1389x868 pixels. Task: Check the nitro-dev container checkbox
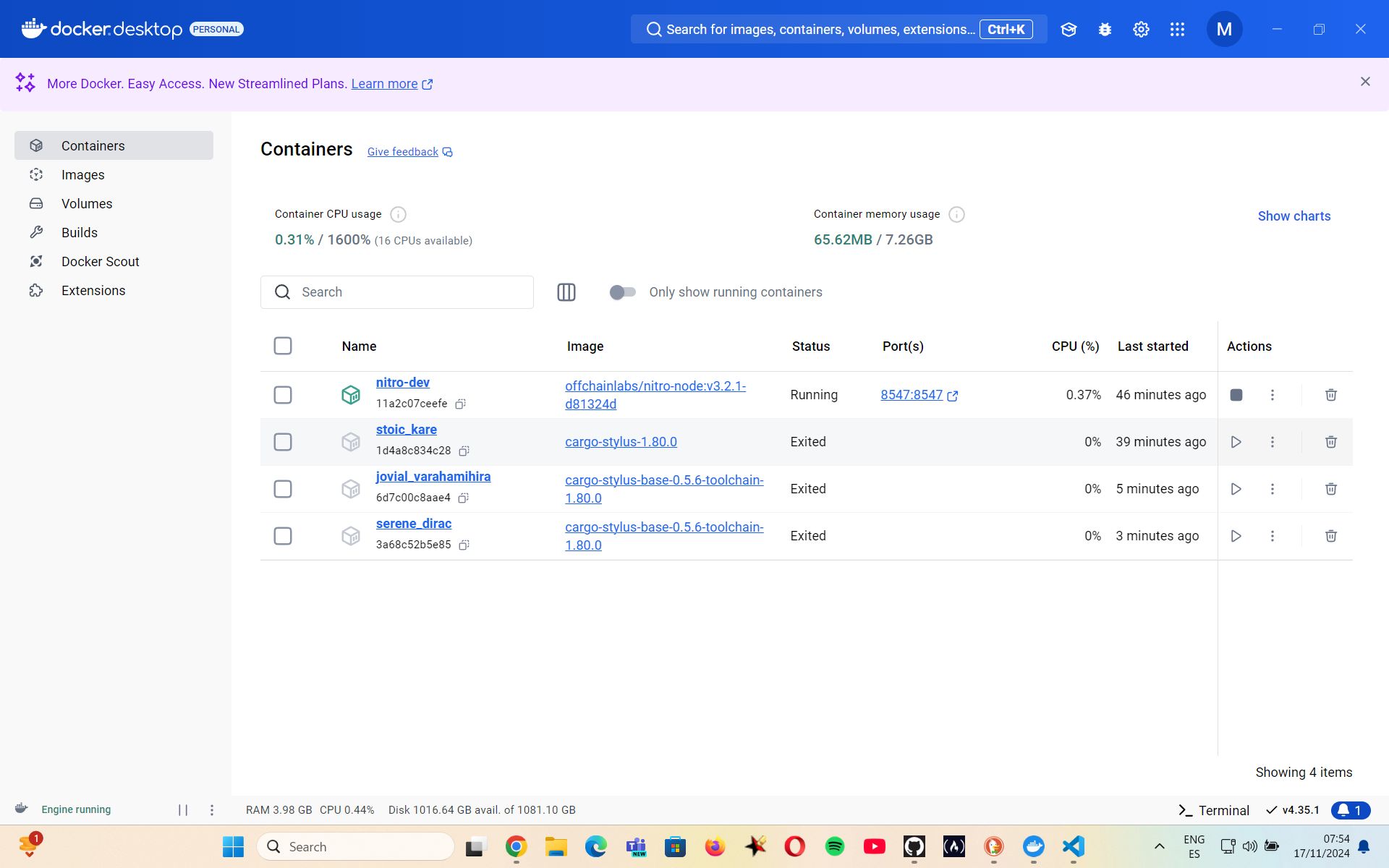point(283,395)
